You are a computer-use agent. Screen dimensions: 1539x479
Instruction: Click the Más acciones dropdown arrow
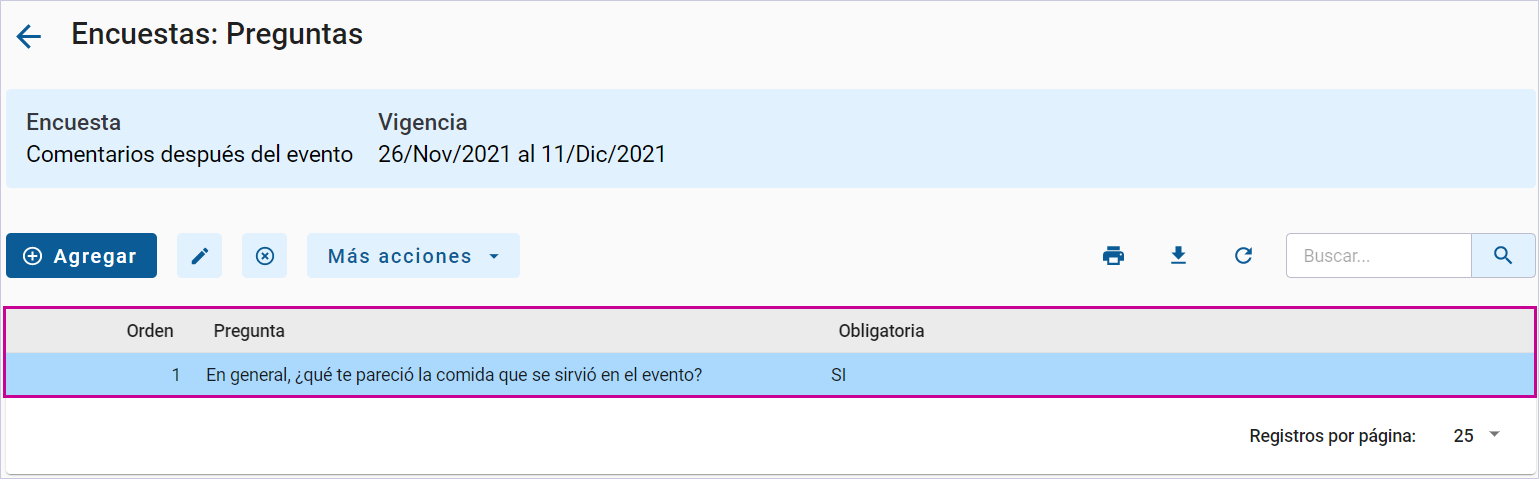493,257
